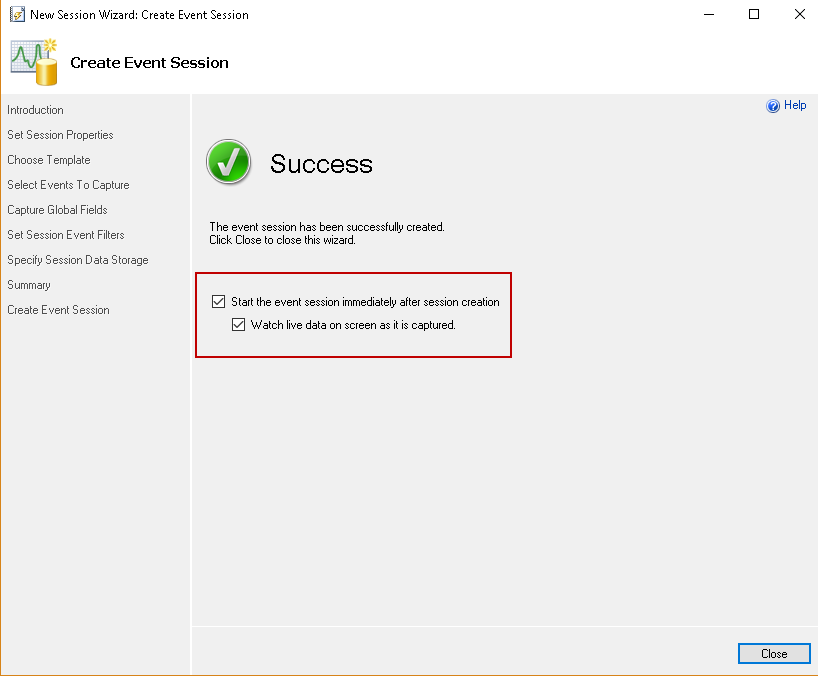Click the blue Help question mark icon
818x676 pixels.
coord(773,106)
